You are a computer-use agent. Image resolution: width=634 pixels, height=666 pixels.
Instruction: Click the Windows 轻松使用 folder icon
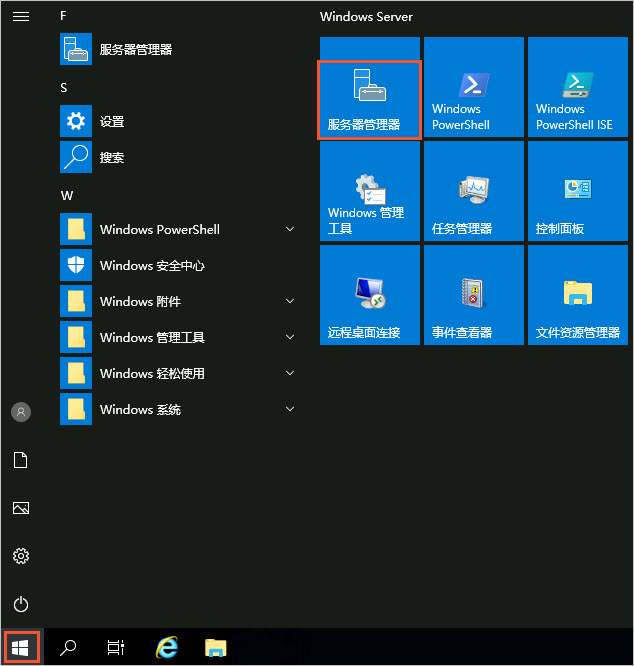point(76,373)
